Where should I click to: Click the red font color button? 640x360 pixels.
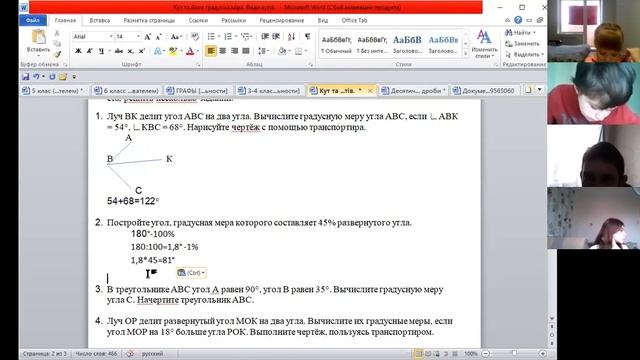tap(190, 51)
